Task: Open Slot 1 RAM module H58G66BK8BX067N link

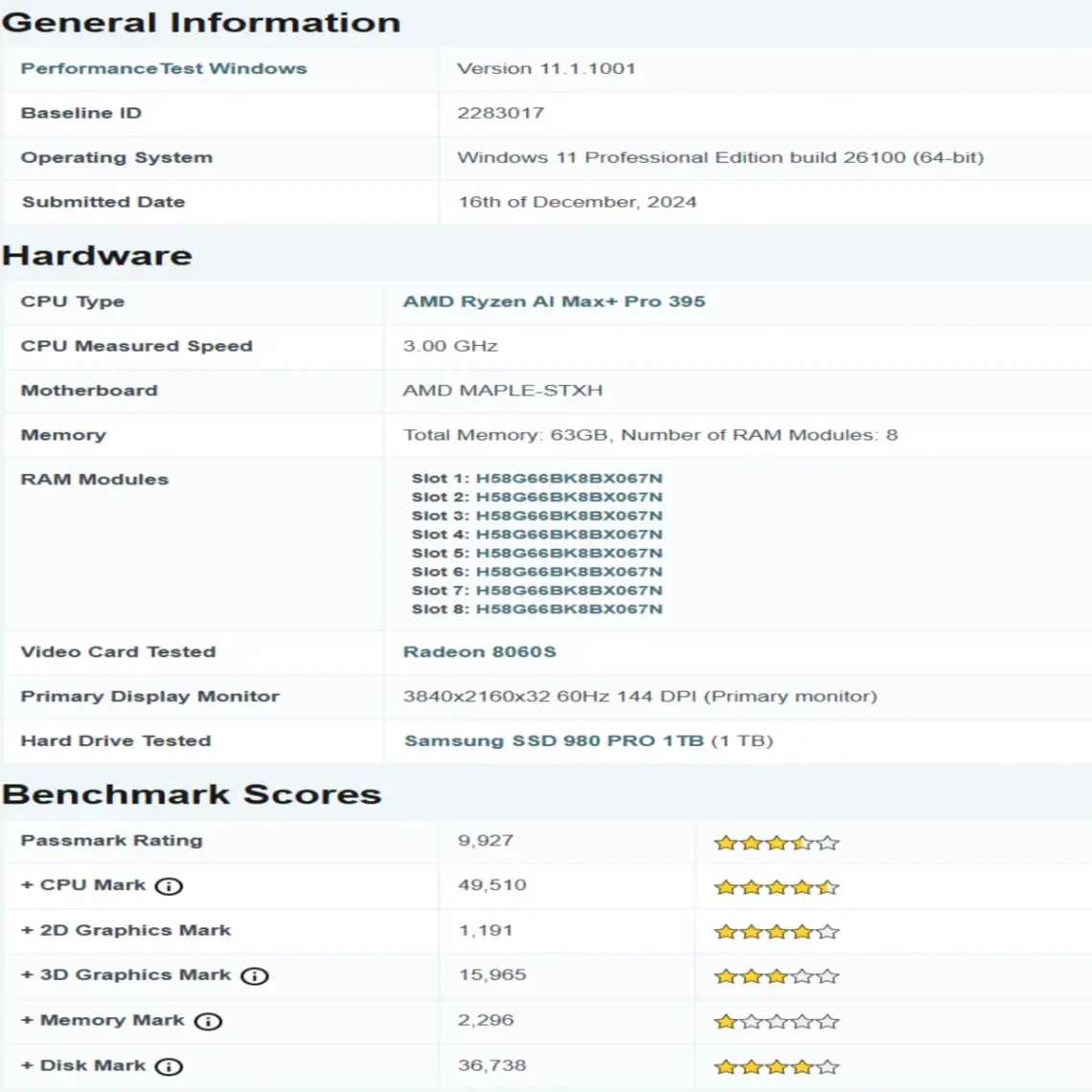Action: pos(569,478)
